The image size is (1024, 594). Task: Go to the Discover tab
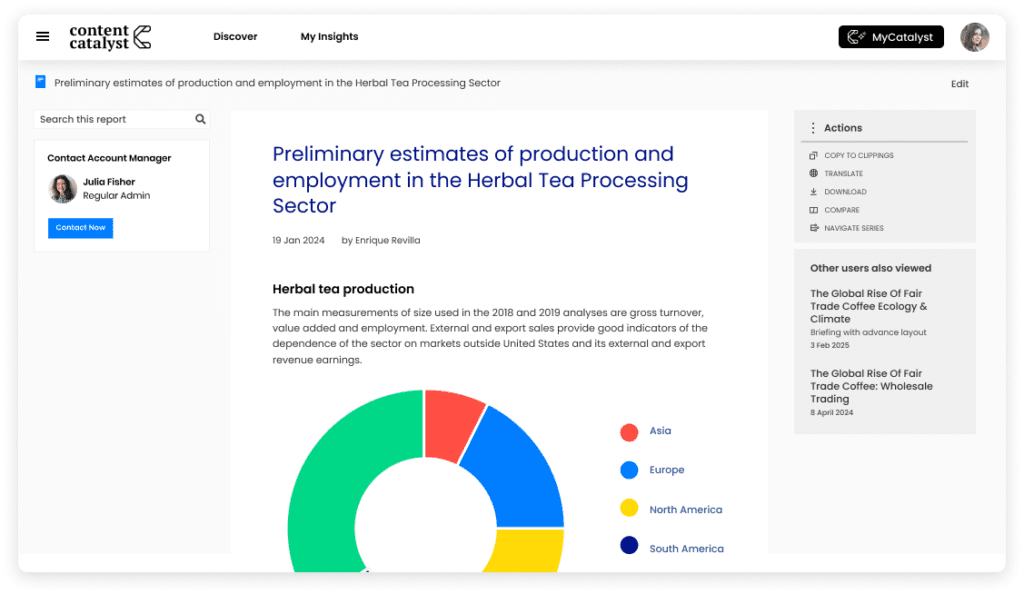click(x=235, y=37)
